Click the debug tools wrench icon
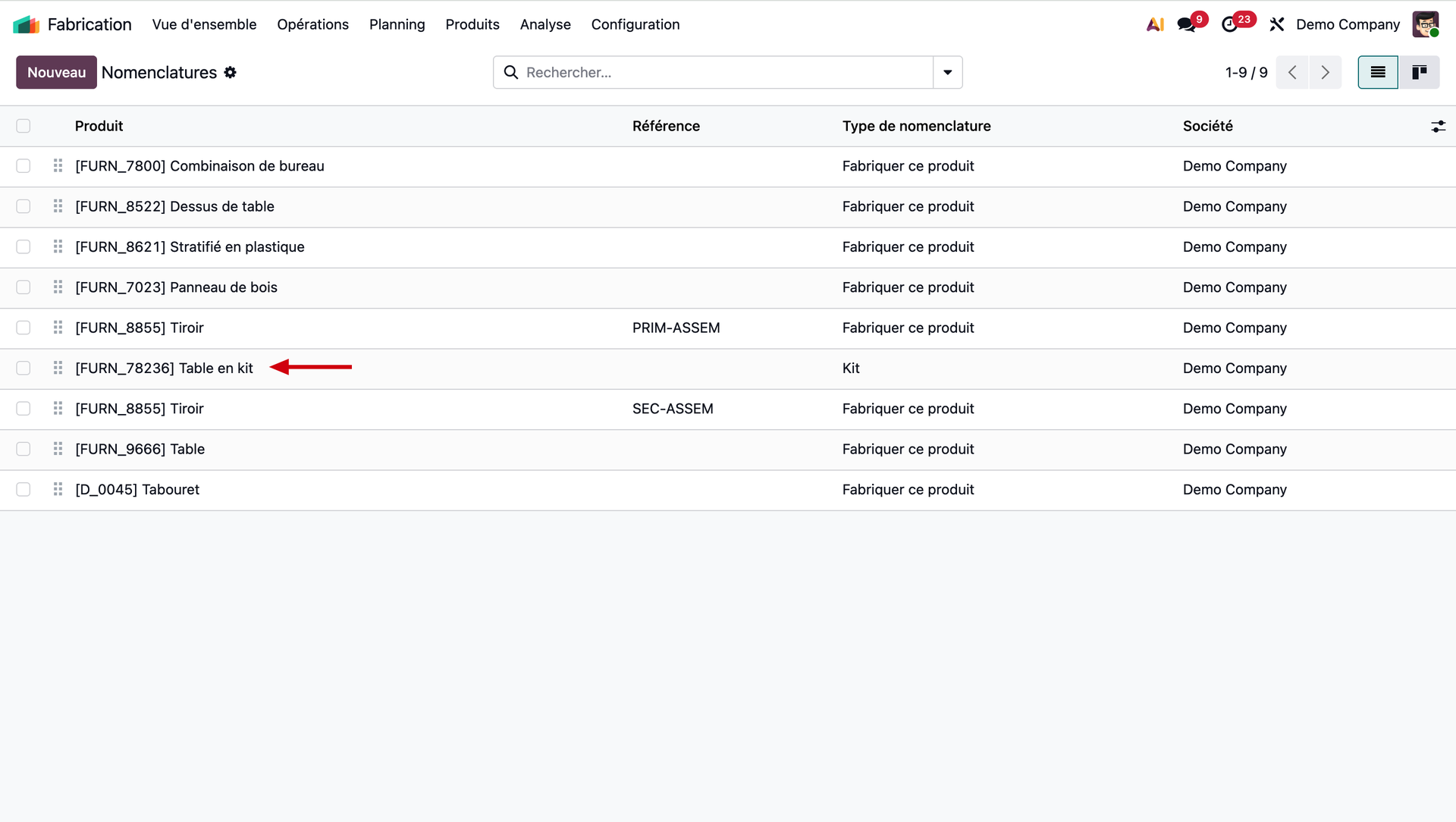Viewport: 1456px width, 822px height. (x=1277, y=24)
